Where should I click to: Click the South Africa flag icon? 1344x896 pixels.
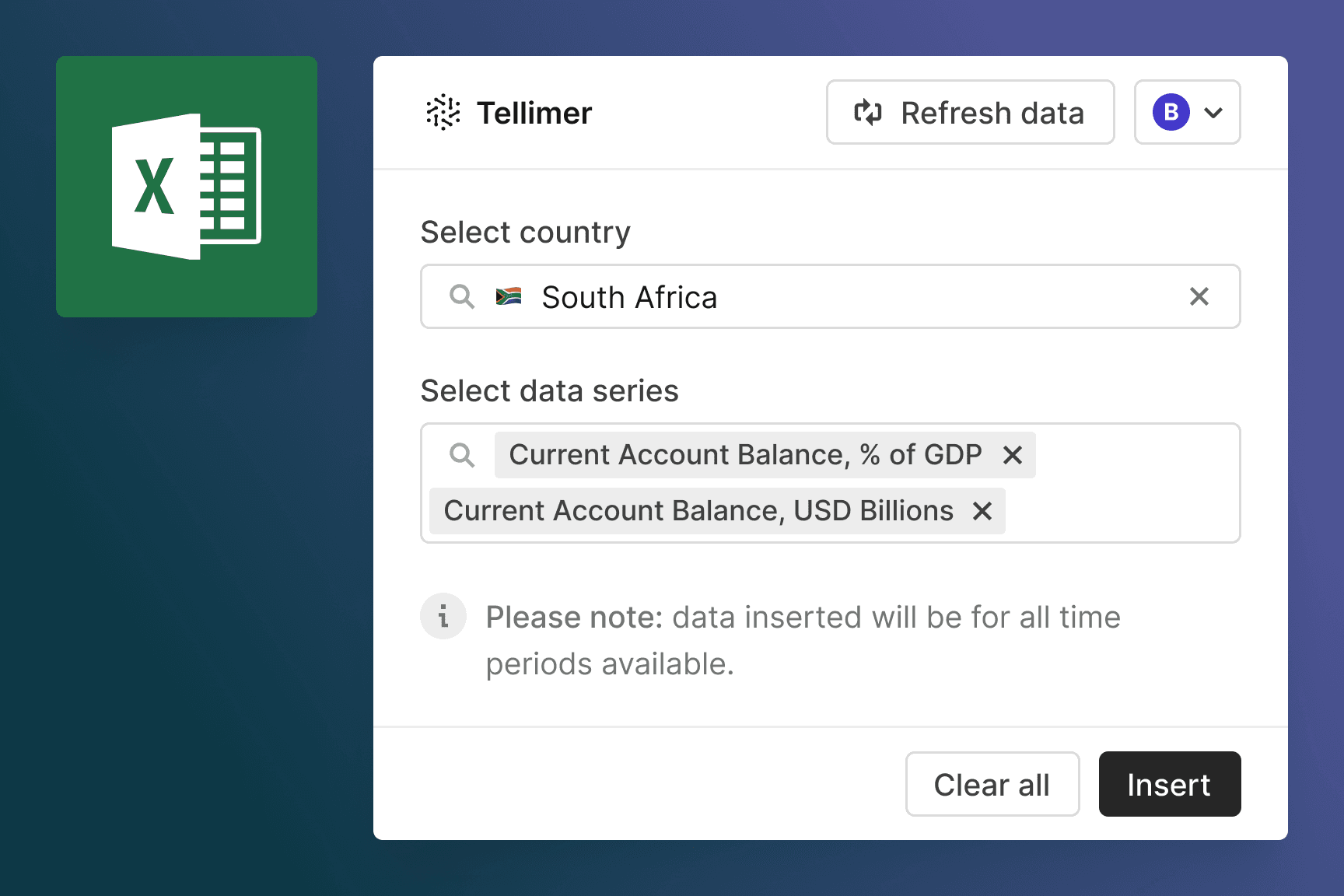coord(509,296)
